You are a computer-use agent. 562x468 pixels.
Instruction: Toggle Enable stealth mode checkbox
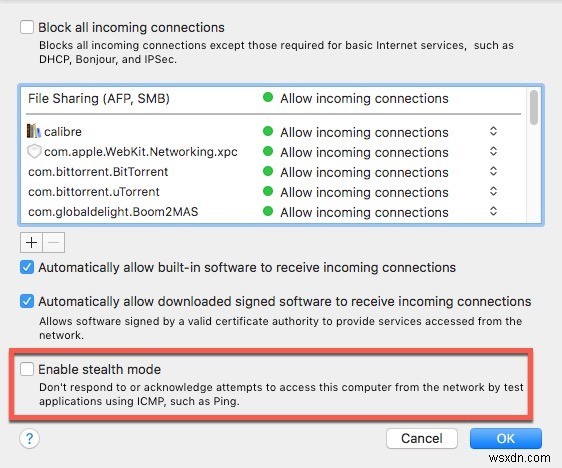point(27,369)
